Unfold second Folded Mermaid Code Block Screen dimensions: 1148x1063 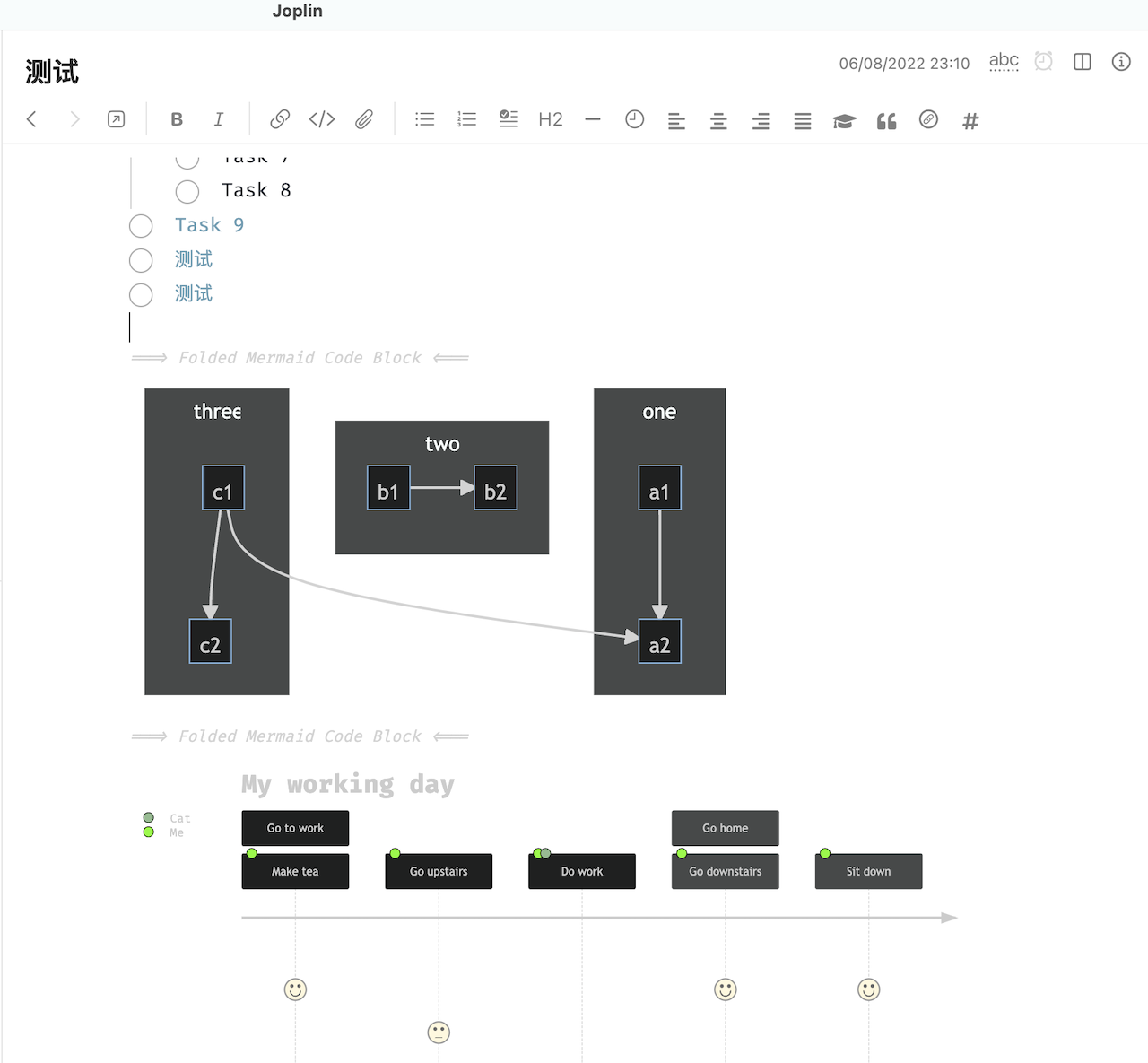300,736
